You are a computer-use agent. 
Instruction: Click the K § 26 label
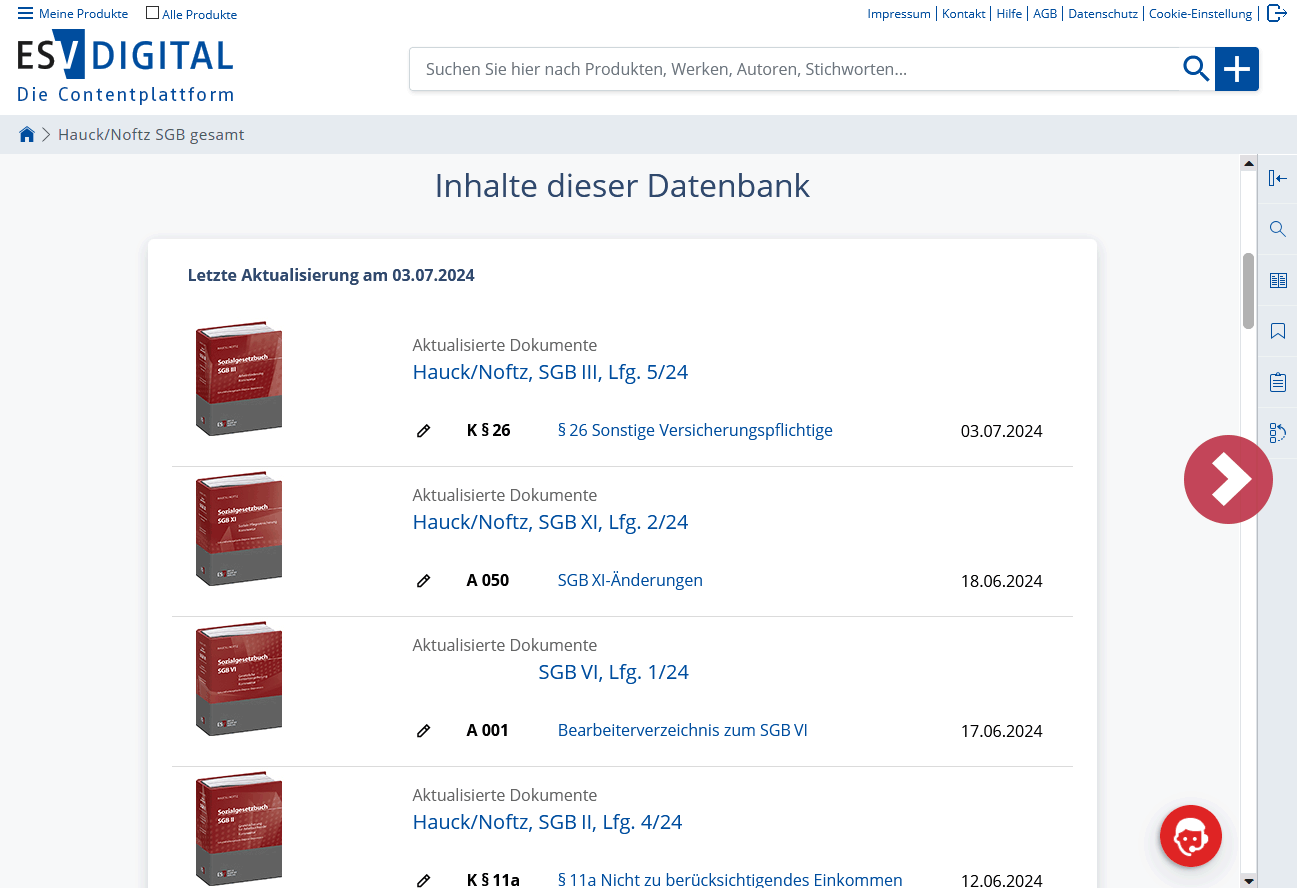pyautogui.click(x=488, y=430)
